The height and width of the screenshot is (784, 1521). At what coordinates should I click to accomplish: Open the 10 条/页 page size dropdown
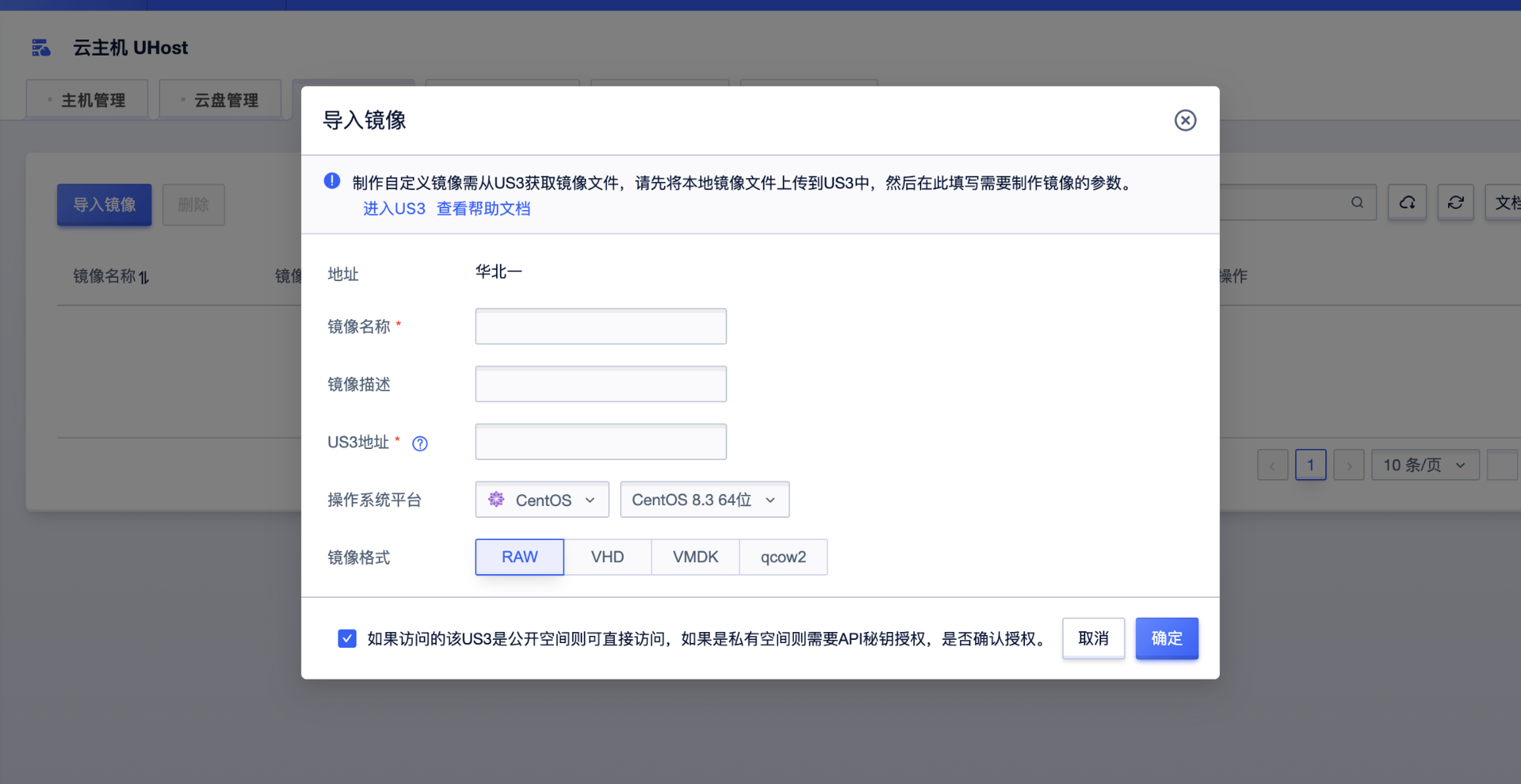point(1424,466)
